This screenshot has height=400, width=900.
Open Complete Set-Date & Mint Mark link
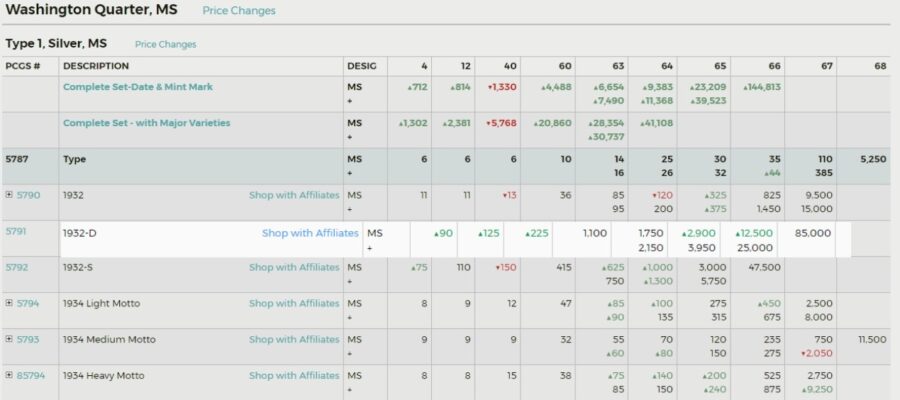(138, 87)
